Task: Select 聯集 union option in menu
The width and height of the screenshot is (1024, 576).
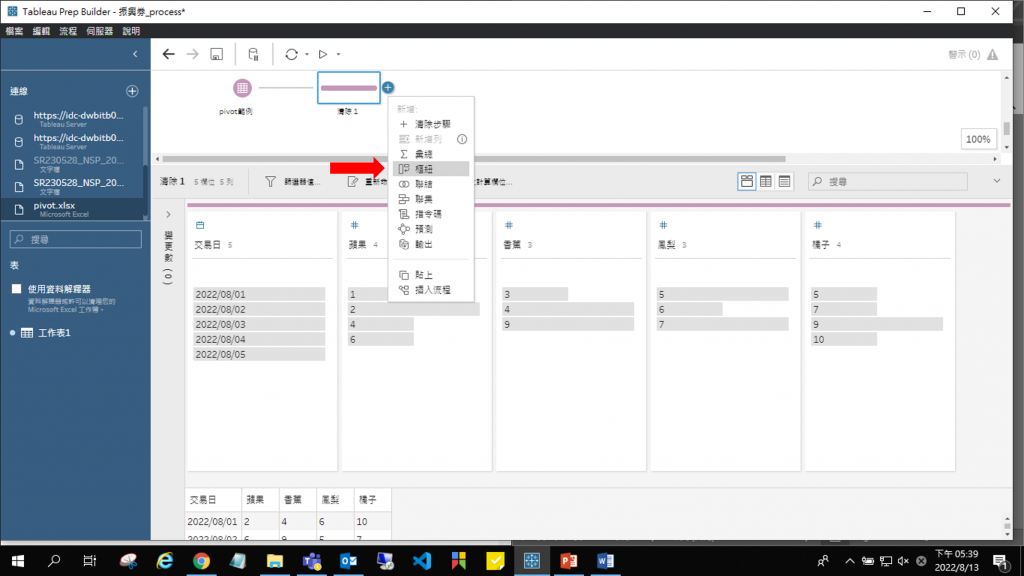Action: tap(430, 199)
